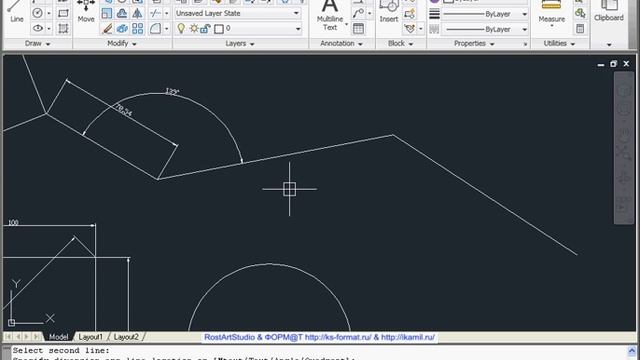The image size is (640, 360).
Task: Click the command line scrollbar arrow
Action: (x=631, y=351)
